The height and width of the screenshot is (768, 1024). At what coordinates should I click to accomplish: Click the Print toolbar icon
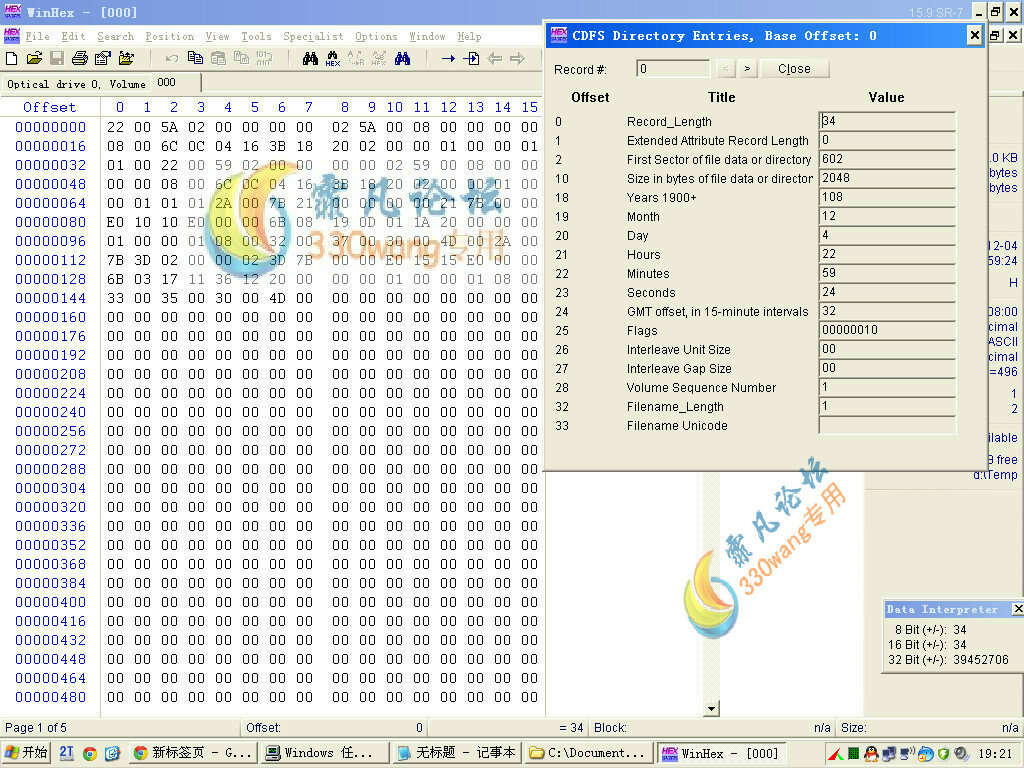coord(80,59)
